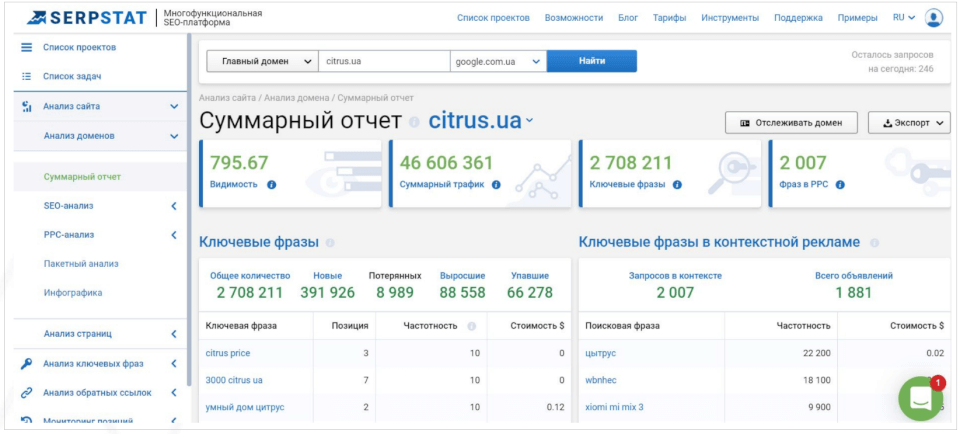Viewport: 960px width, 434px height.
Task: Click the site analysis icon beside Анализ сайта
Action: point(26,107)
